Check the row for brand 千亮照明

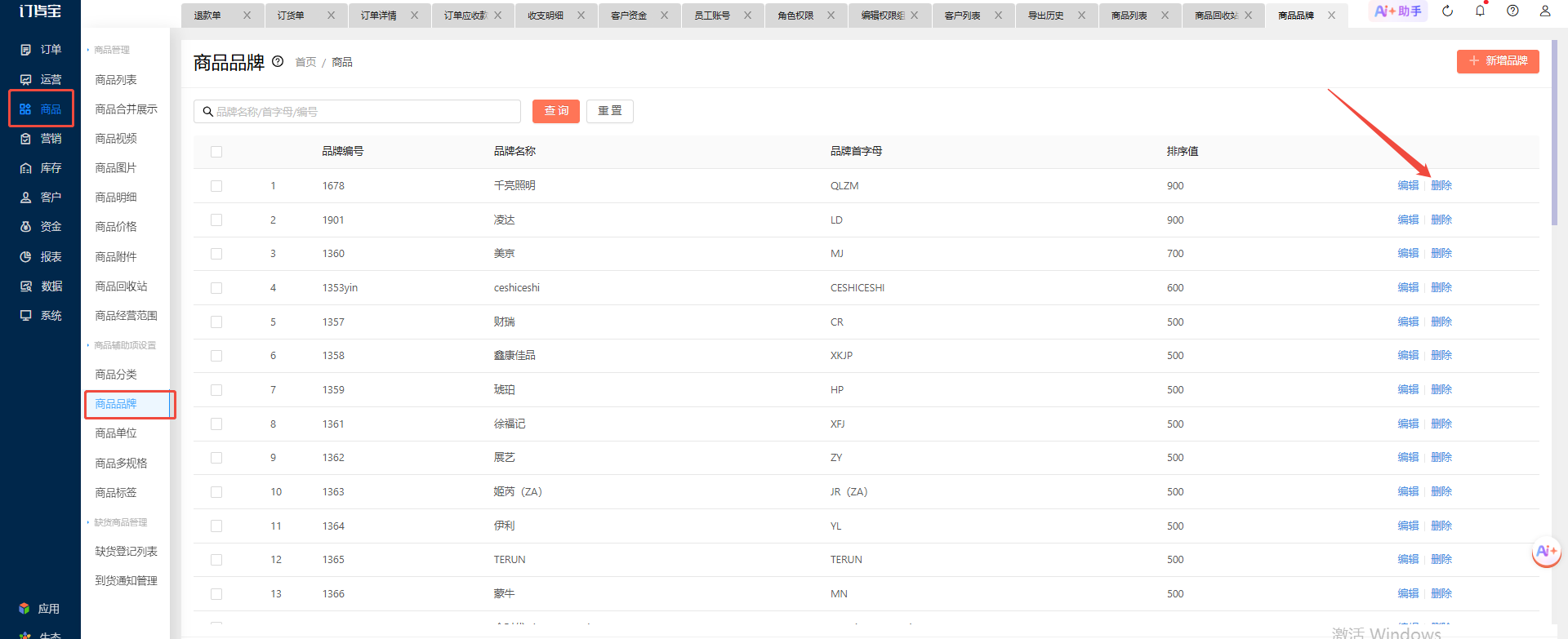tap(216, 186)
